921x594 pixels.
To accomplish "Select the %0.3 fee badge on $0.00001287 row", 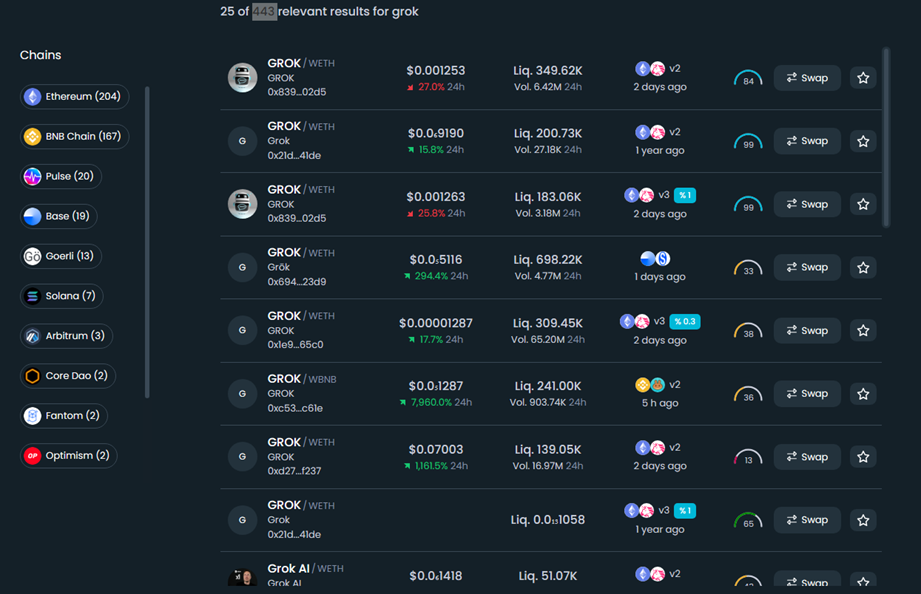I will coord(685,321).
